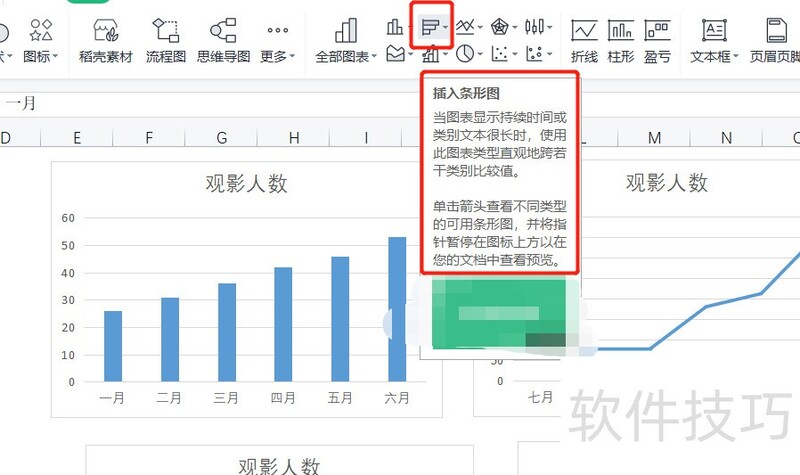Insert an area chart icon

(x=396, y=53)
